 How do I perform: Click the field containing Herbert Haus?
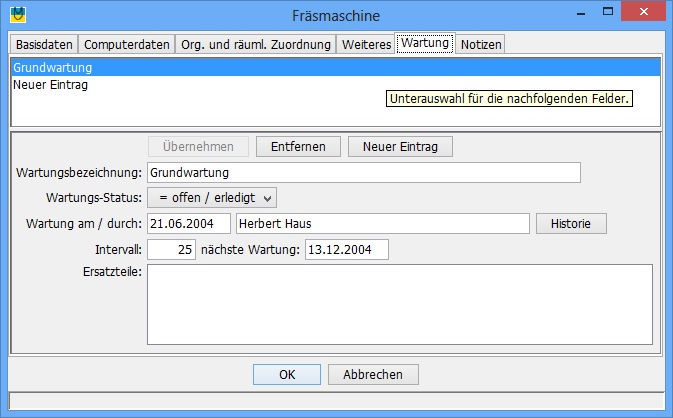[x=383, y=224]
